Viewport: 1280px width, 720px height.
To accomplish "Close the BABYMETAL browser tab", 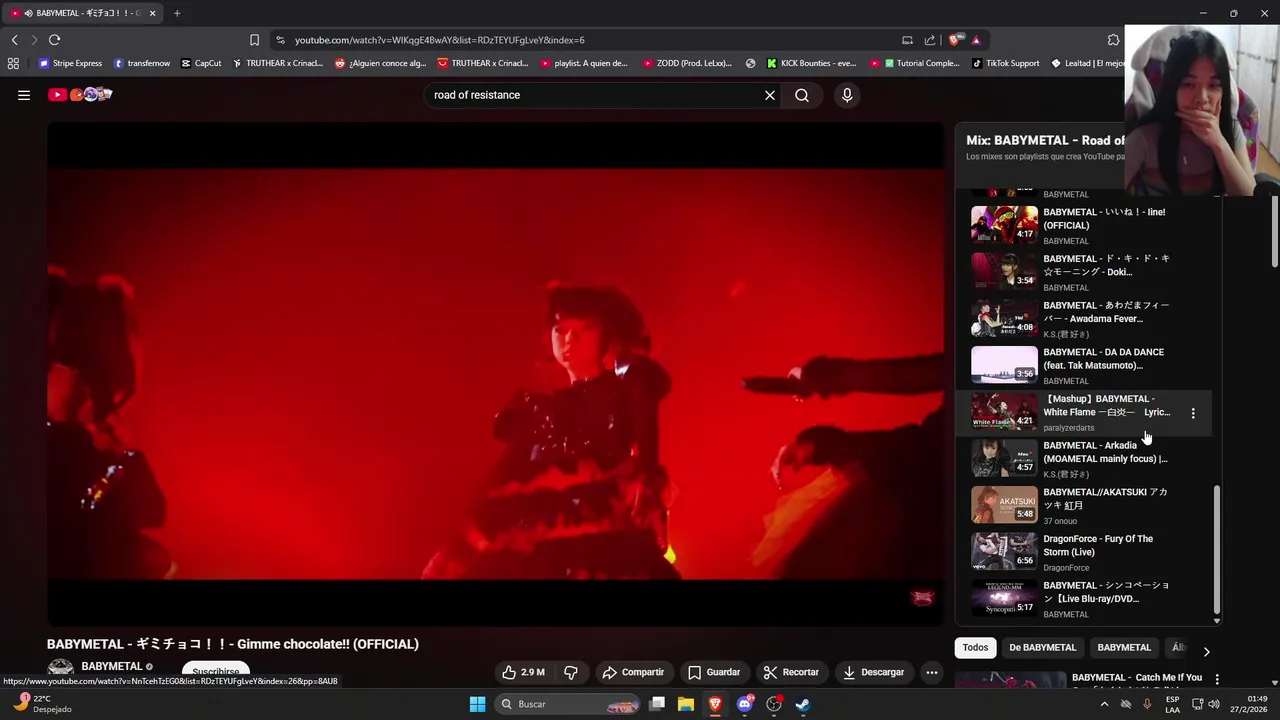I will (152, 13).
